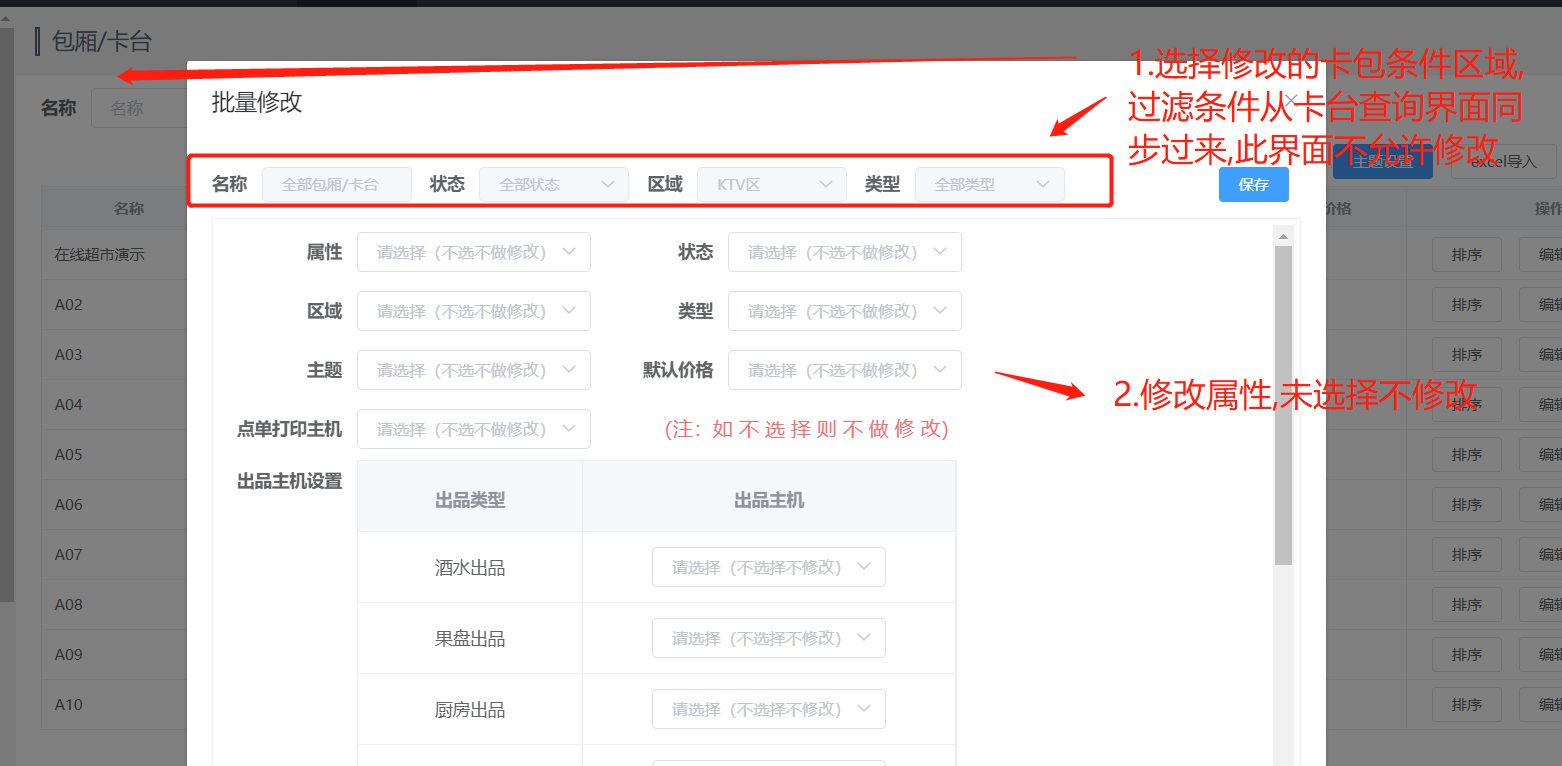Click 排序 button in the A02 row
The image size is (1562, 766).
pos(1466,305)
